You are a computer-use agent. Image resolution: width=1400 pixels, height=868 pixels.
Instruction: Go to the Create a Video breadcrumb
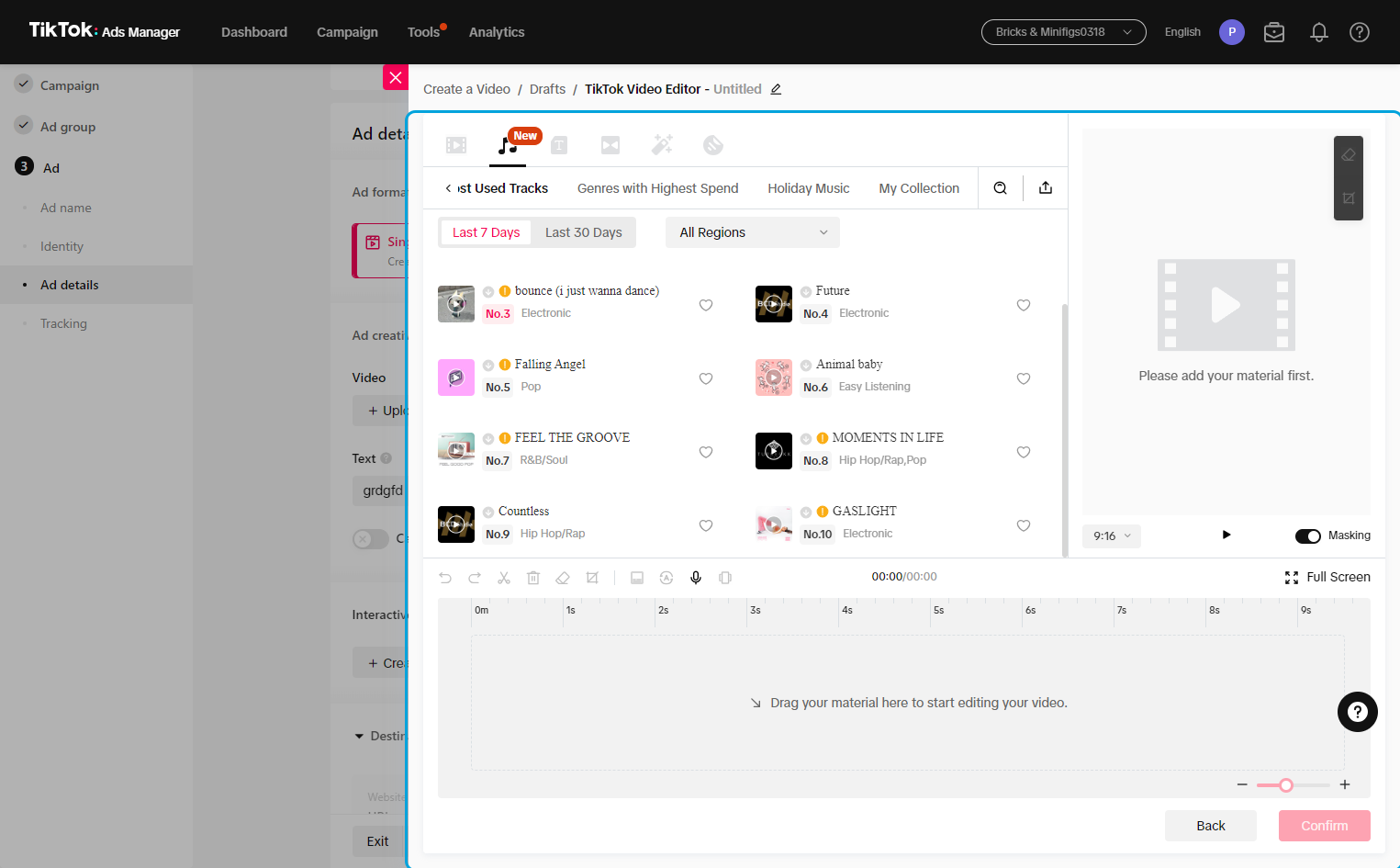(466, 89)
